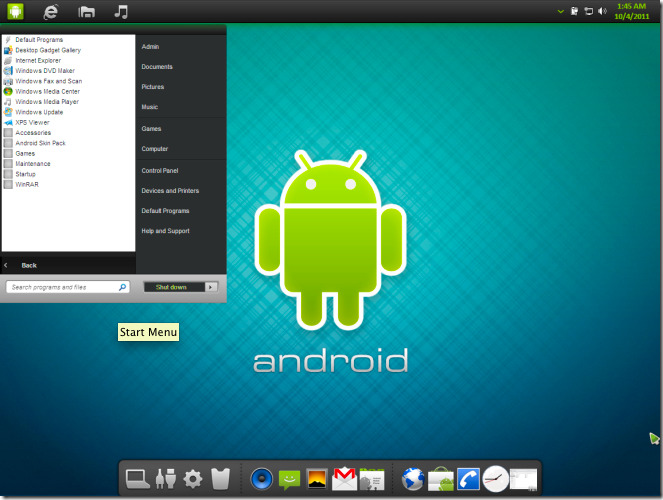Open the globe browser dock icon
663x500 pixels.
[x=413, y=479]
